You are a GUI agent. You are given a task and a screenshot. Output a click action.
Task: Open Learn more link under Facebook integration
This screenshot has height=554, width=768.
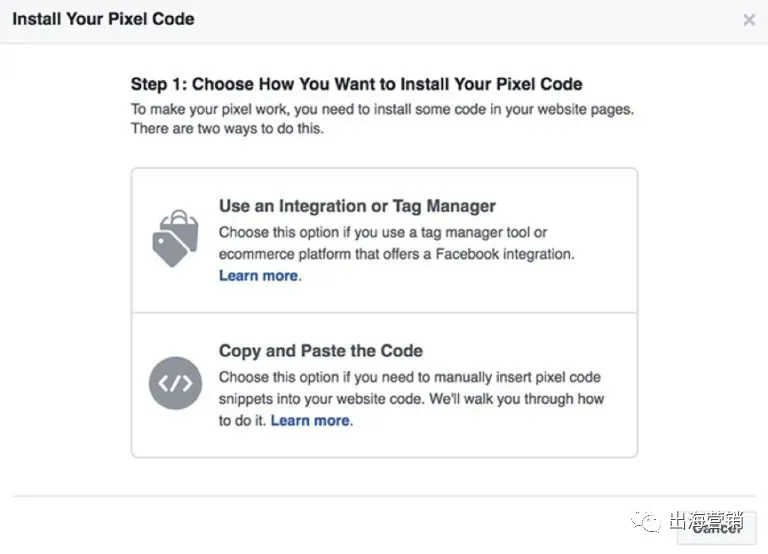(258, 276)
